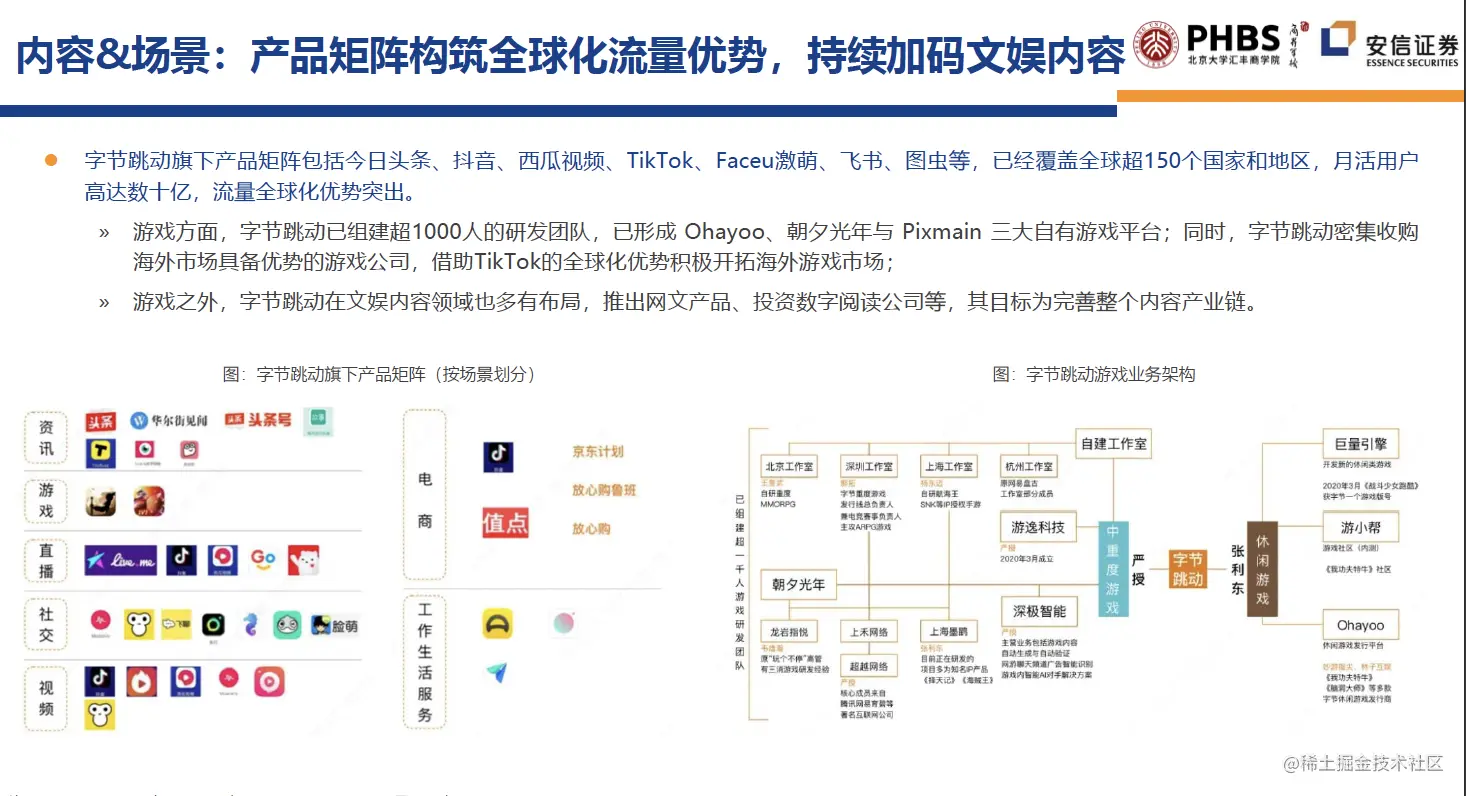Image resolution: width=1466 pixels, height=796 pixels.
Task: Click the orange flame play icon in 视频 row
Action: [142, 682]
